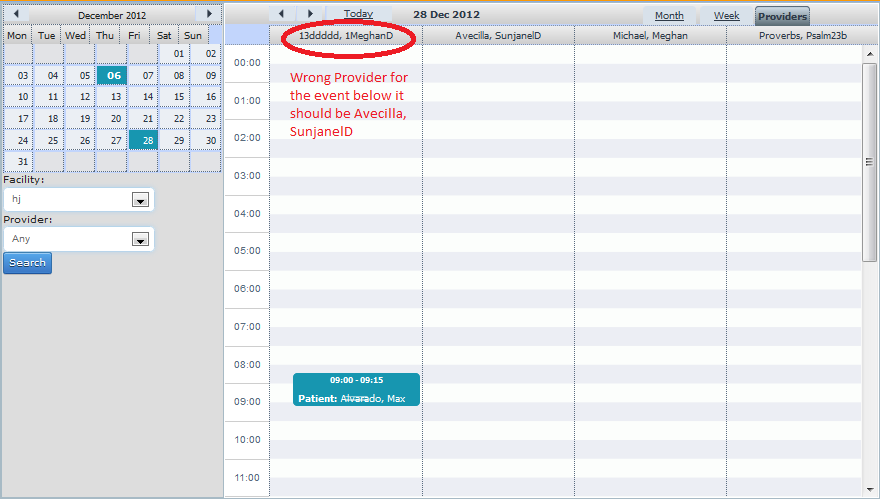Select December 05 in mini calendar

[x=80, y=75]
